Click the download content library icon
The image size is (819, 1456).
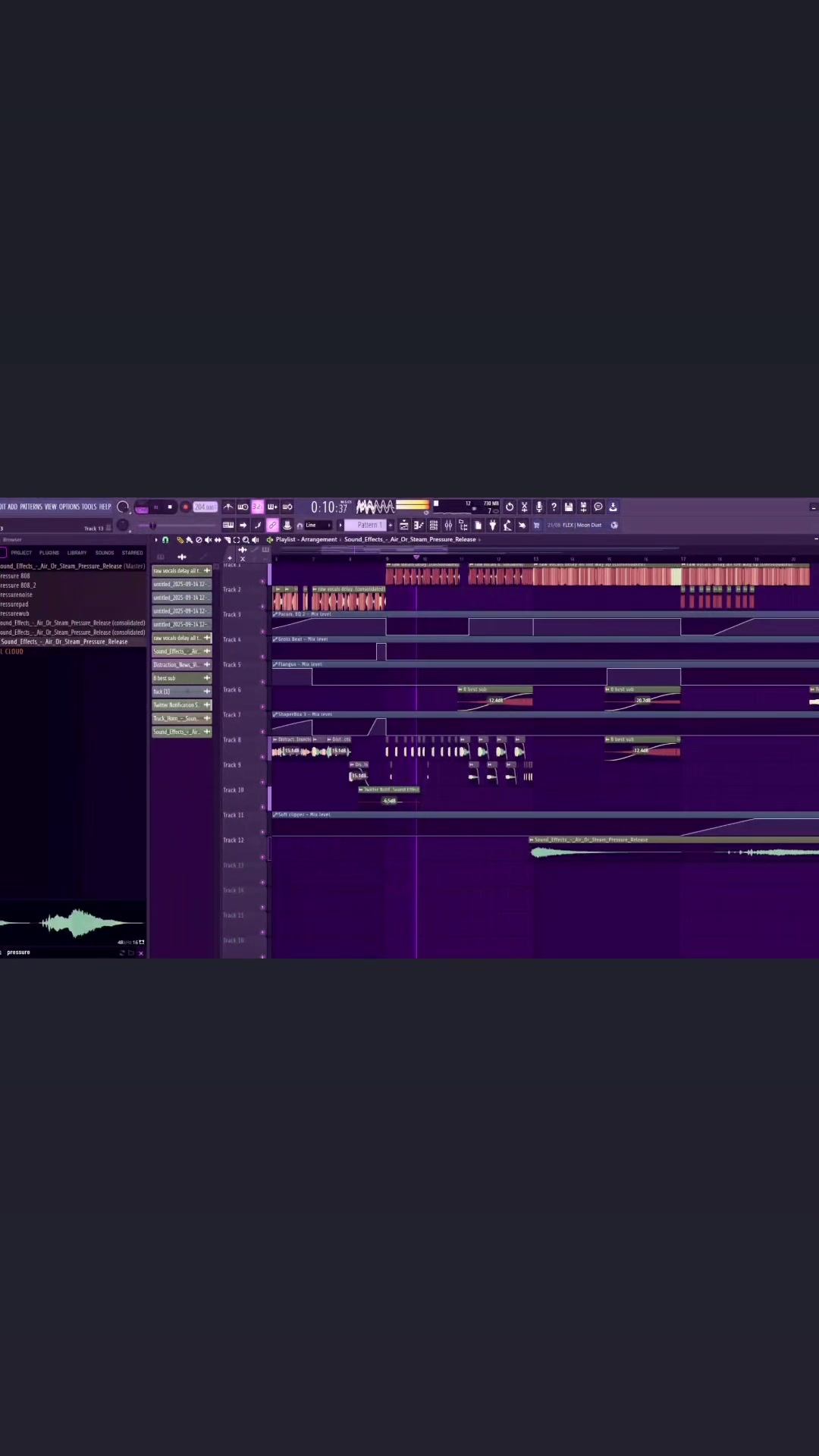coord(613,507)
